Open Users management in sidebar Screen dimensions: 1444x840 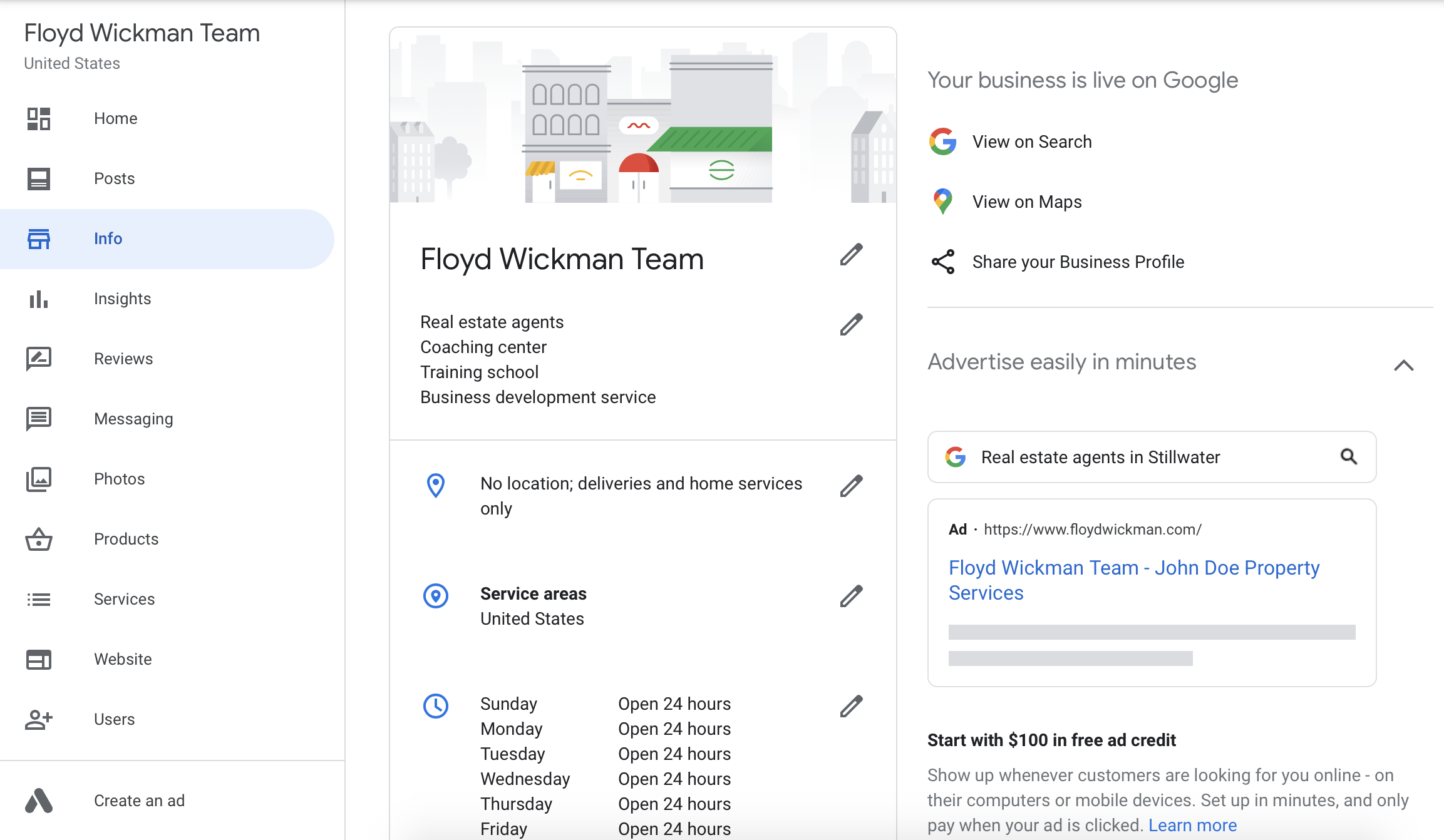click(x=114, y=719)
